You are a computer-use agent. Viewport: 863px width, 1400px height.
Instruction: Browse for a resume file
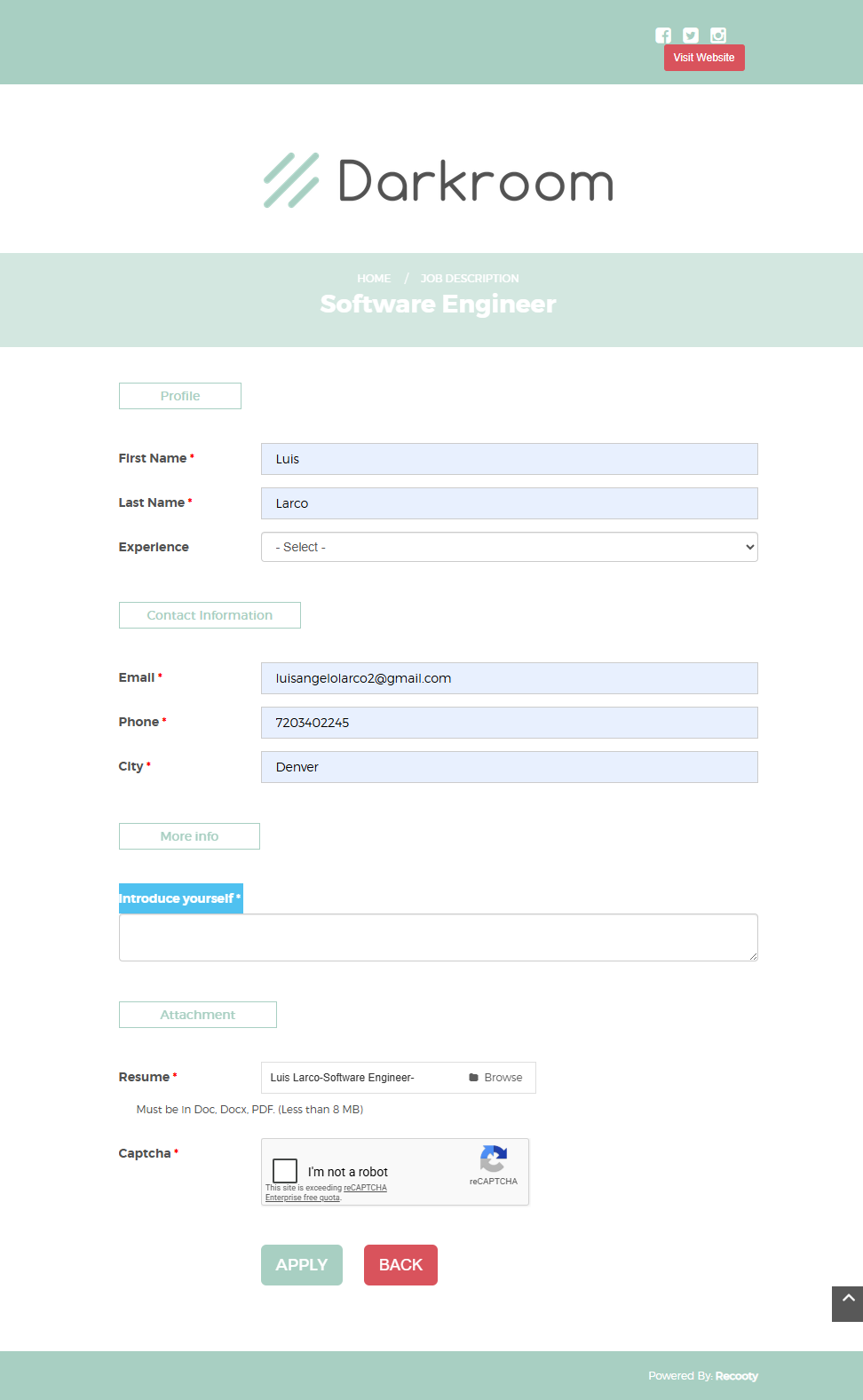(x=496, y=1078)
